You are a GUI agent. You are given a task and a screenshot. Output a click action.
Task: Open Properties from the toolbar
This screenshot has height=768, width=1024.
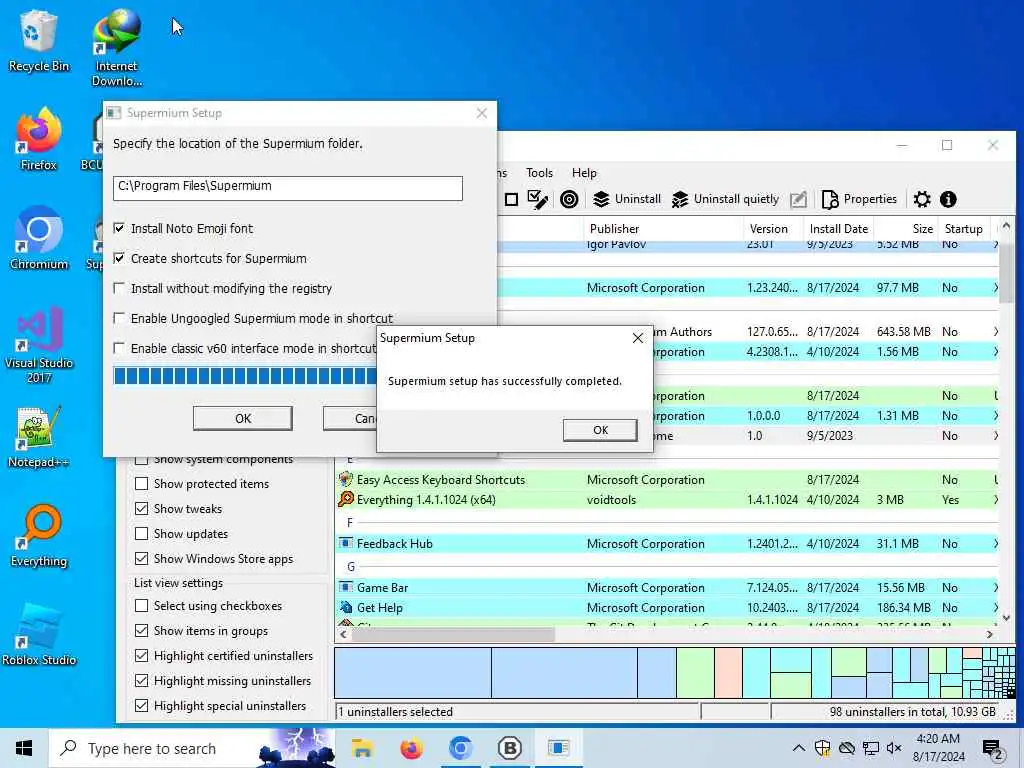859,199
